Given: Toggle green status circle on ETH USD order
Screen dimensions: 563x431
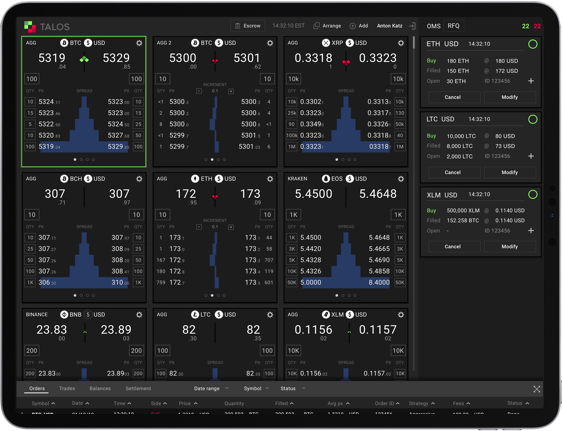Looking at the screenshot, I should [533, 44].
